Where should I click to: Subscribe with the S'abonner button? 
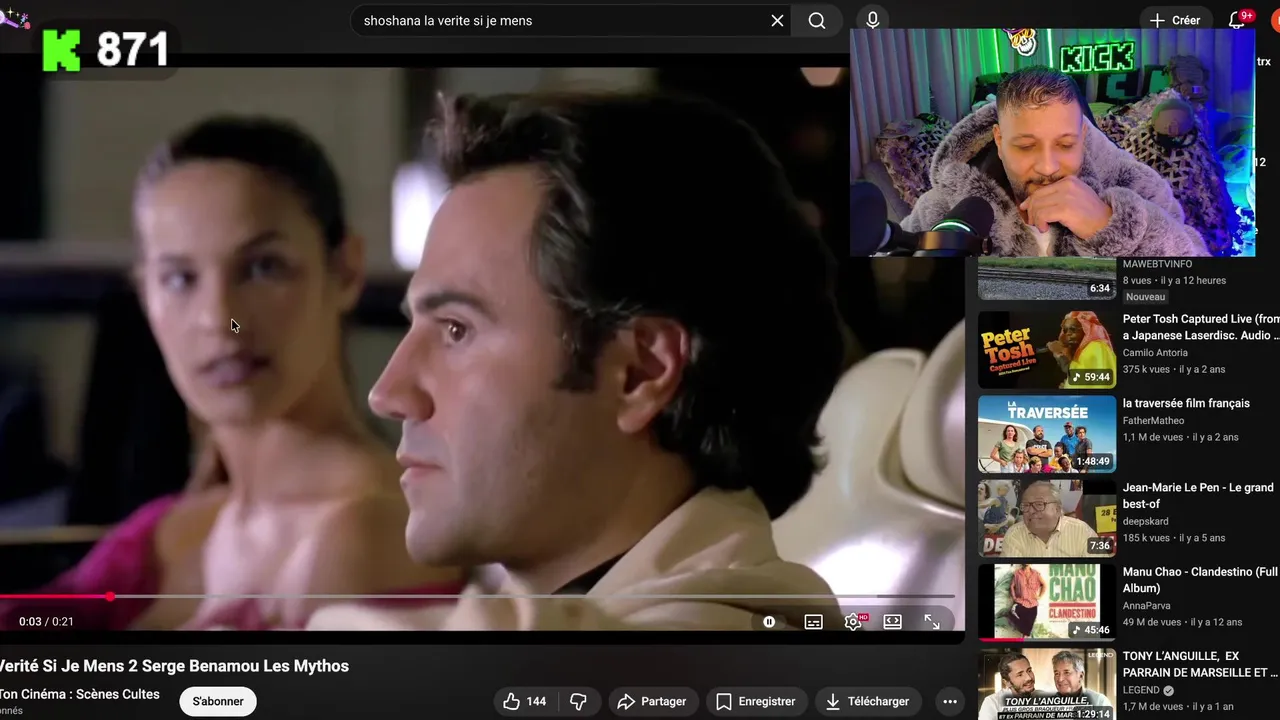point(218,701)
